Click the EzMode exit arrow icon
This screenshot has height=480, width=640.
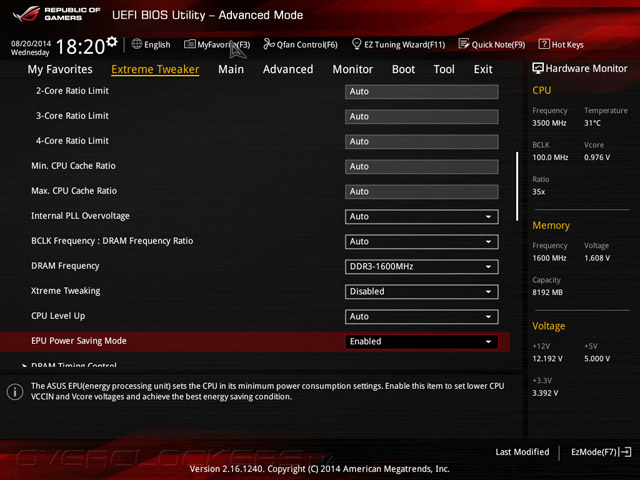point(625,452)
